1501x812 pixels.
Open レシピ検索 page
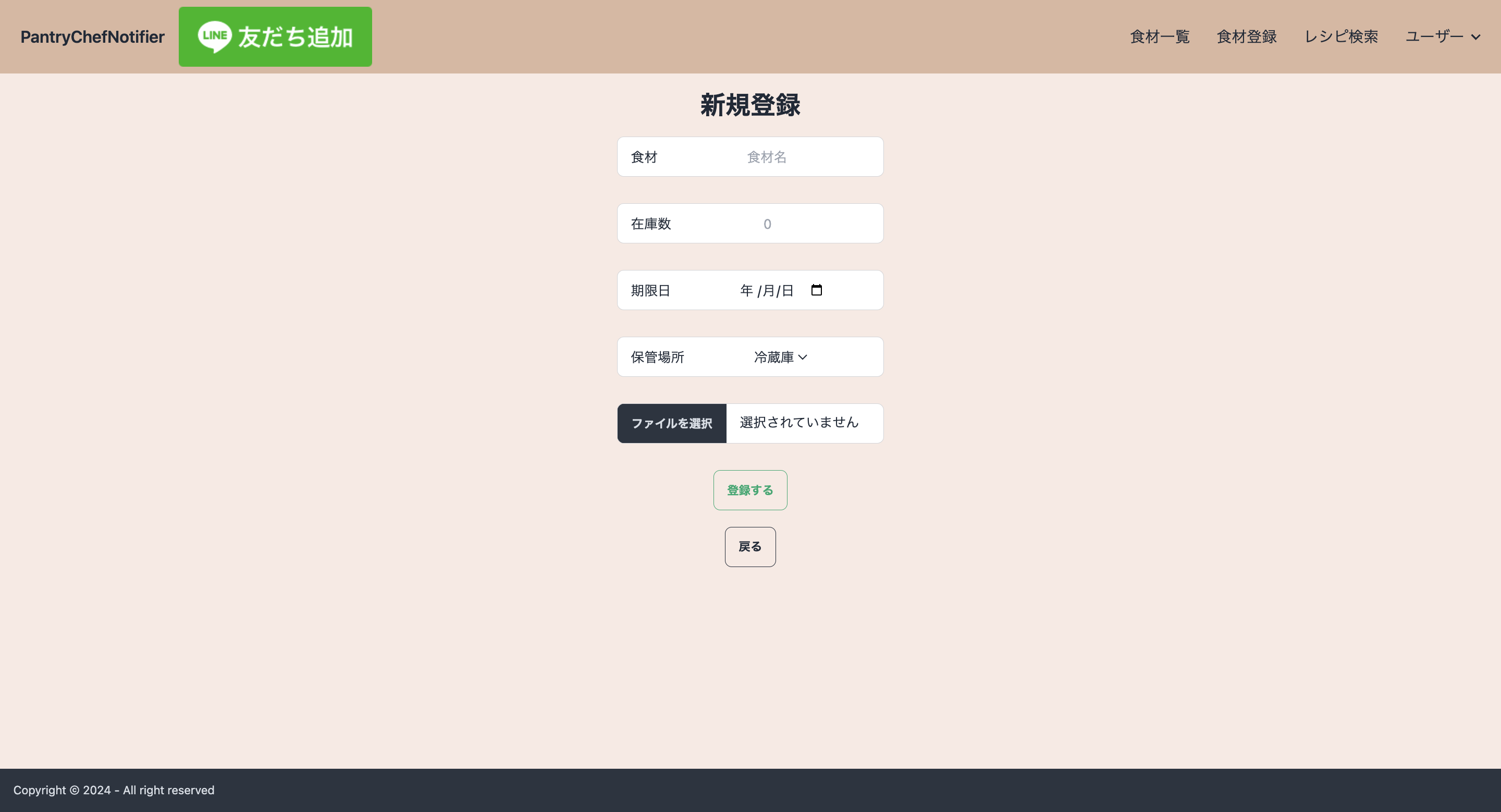pos(1341,36)
